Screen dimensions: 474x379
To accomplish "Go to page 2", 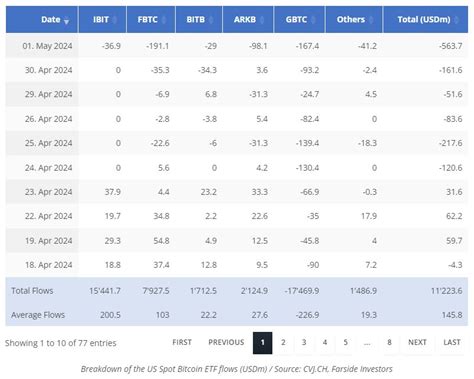I will [283, 343].
